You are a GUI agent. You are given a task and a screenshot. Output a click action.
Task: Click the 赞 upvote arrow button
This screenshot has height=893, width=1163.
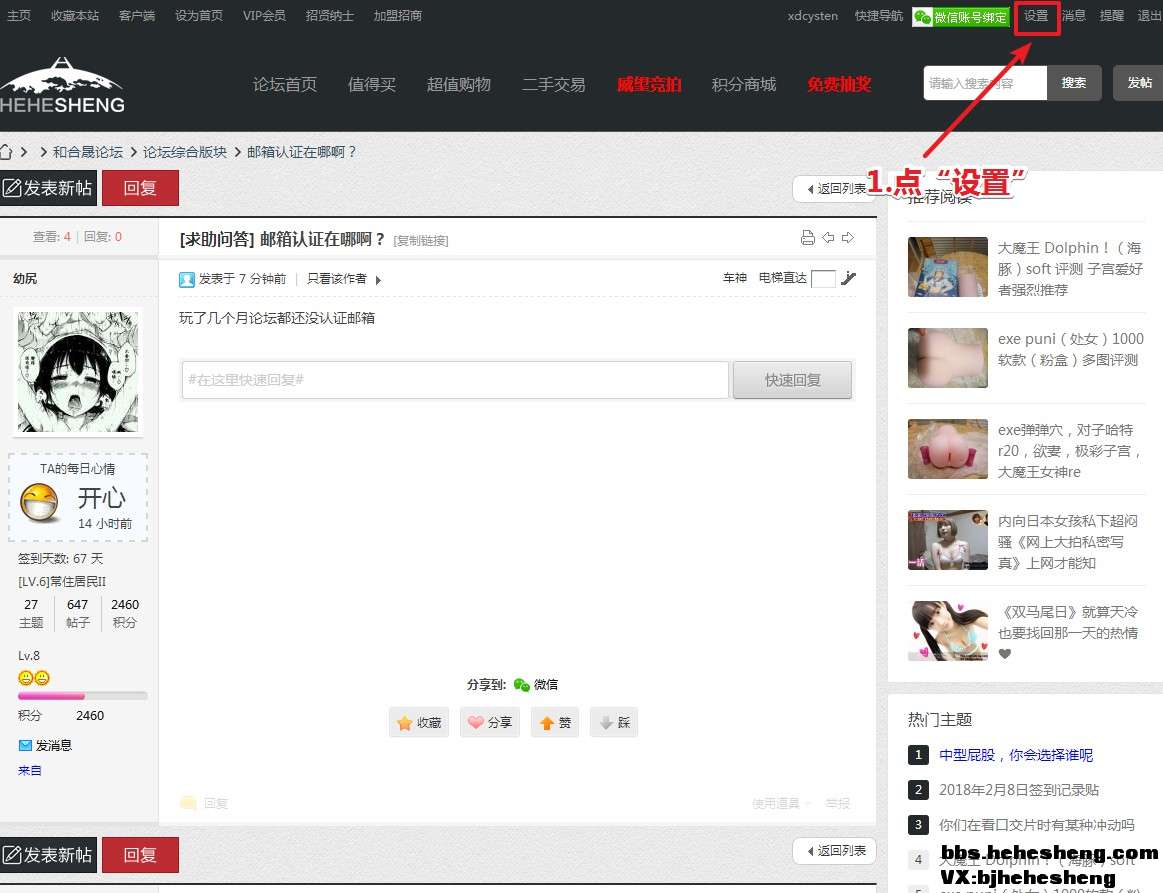(x=555, y=722)
